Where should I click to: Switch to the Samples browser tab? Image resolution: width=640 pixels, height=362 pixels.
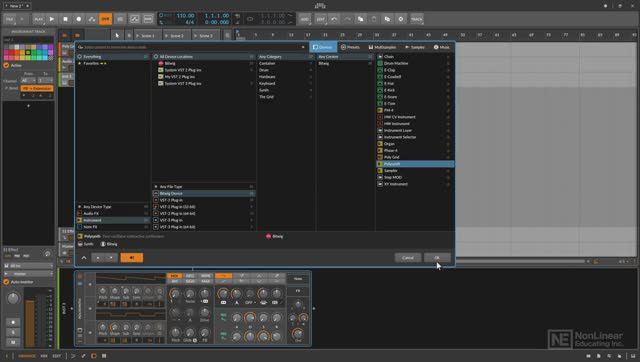(415, 47)
